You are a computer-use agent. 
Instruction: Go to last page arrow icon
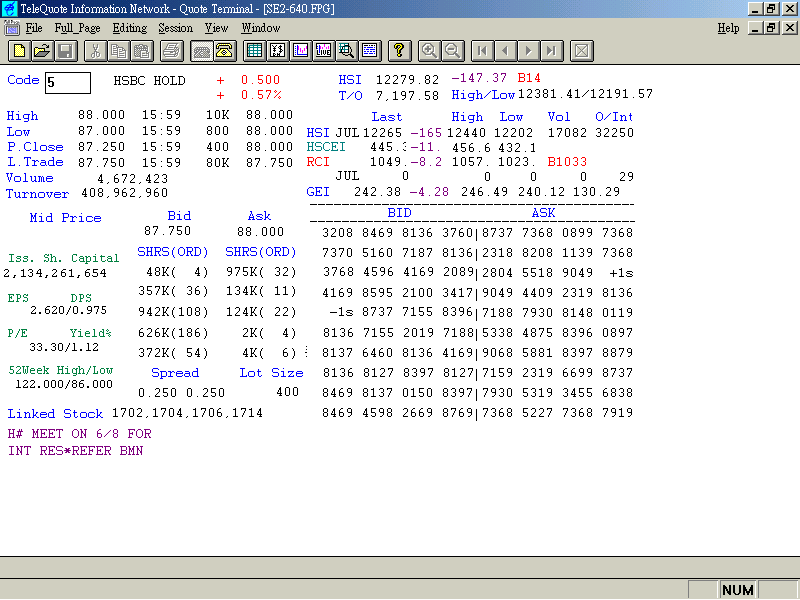pyautogui.click(x=552, y=51)
